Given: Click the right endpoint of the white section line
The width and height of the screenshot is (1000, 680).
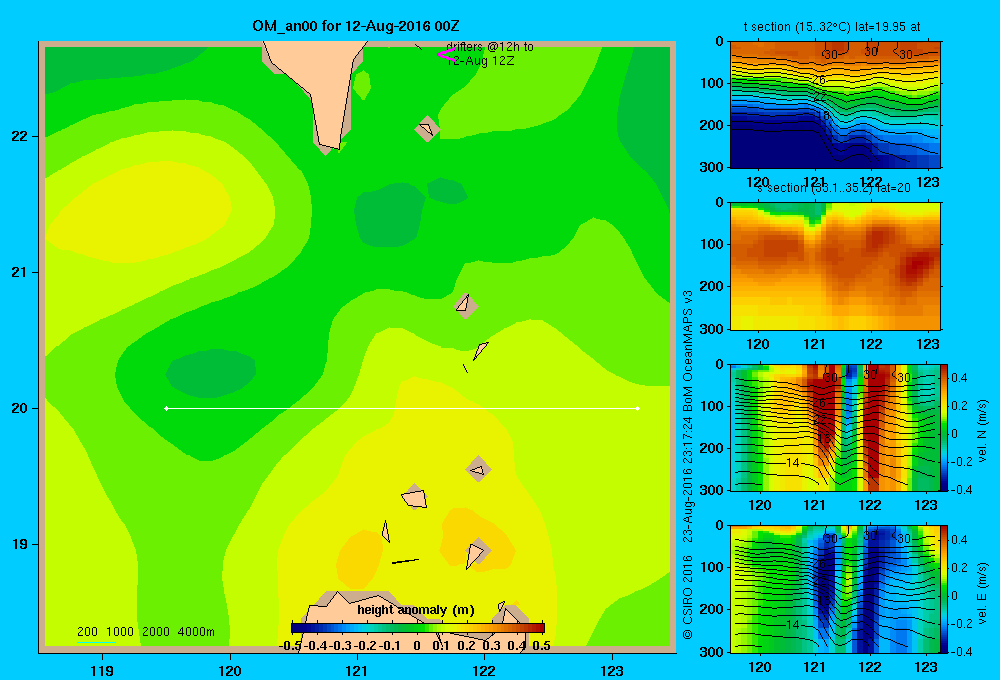Looking at the screenshot, I should click(638, 408).
